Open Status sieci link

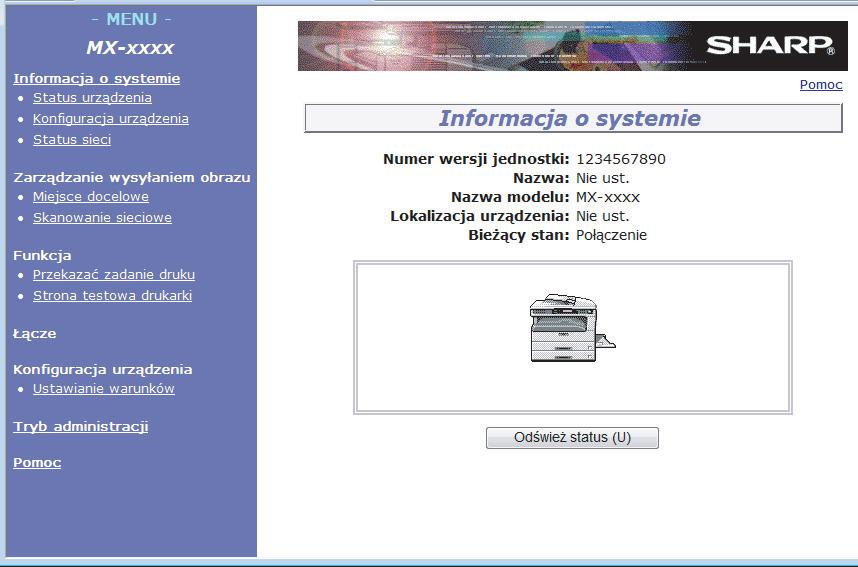[72, 140]
